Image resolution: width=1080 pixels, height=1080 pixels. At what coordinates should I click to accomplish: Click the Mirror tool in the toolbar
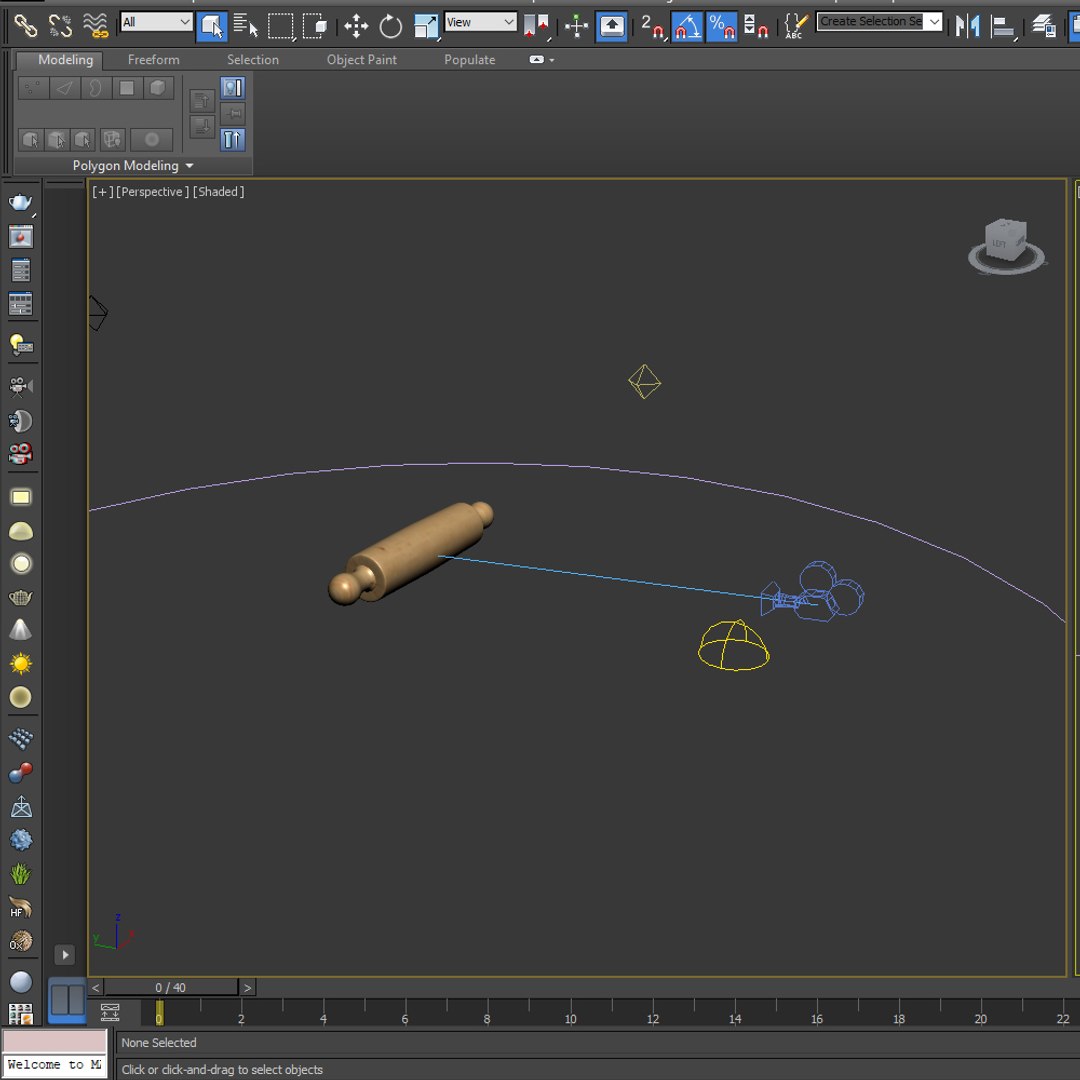click(968, 26)
